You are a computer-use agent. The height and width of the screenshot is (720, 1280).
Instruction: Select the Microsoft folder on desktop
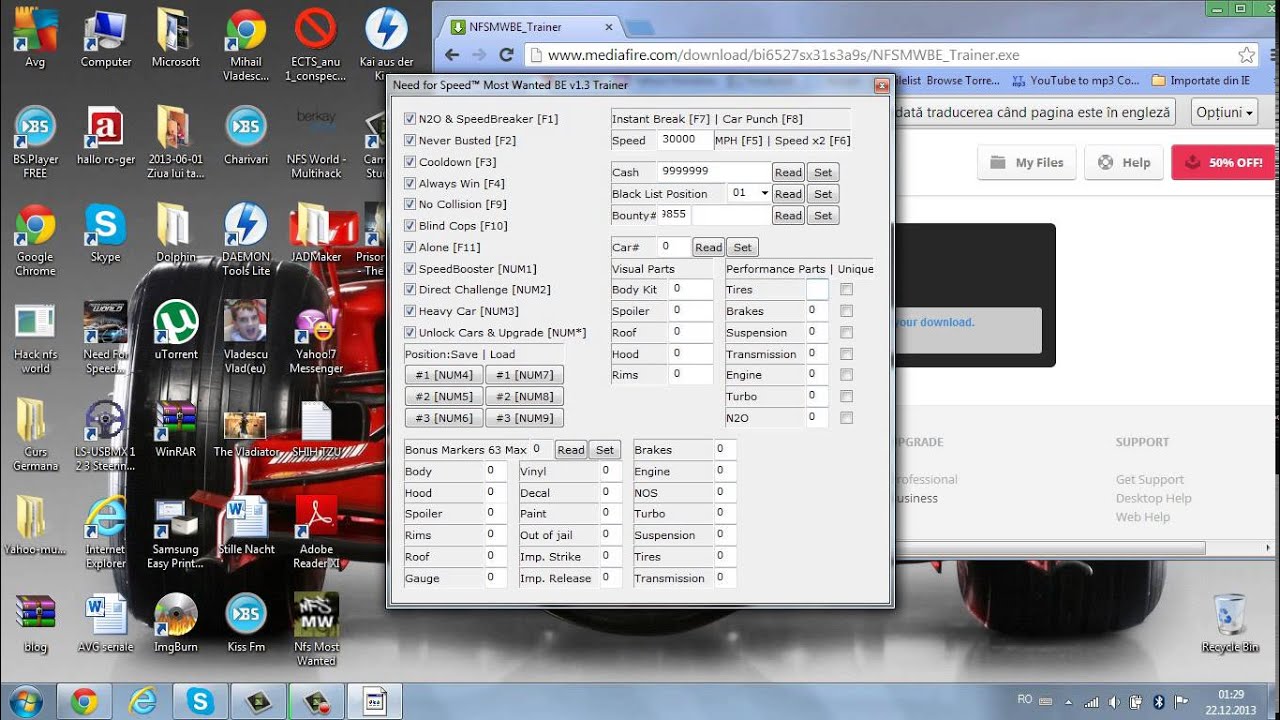[x=175, y=38]
